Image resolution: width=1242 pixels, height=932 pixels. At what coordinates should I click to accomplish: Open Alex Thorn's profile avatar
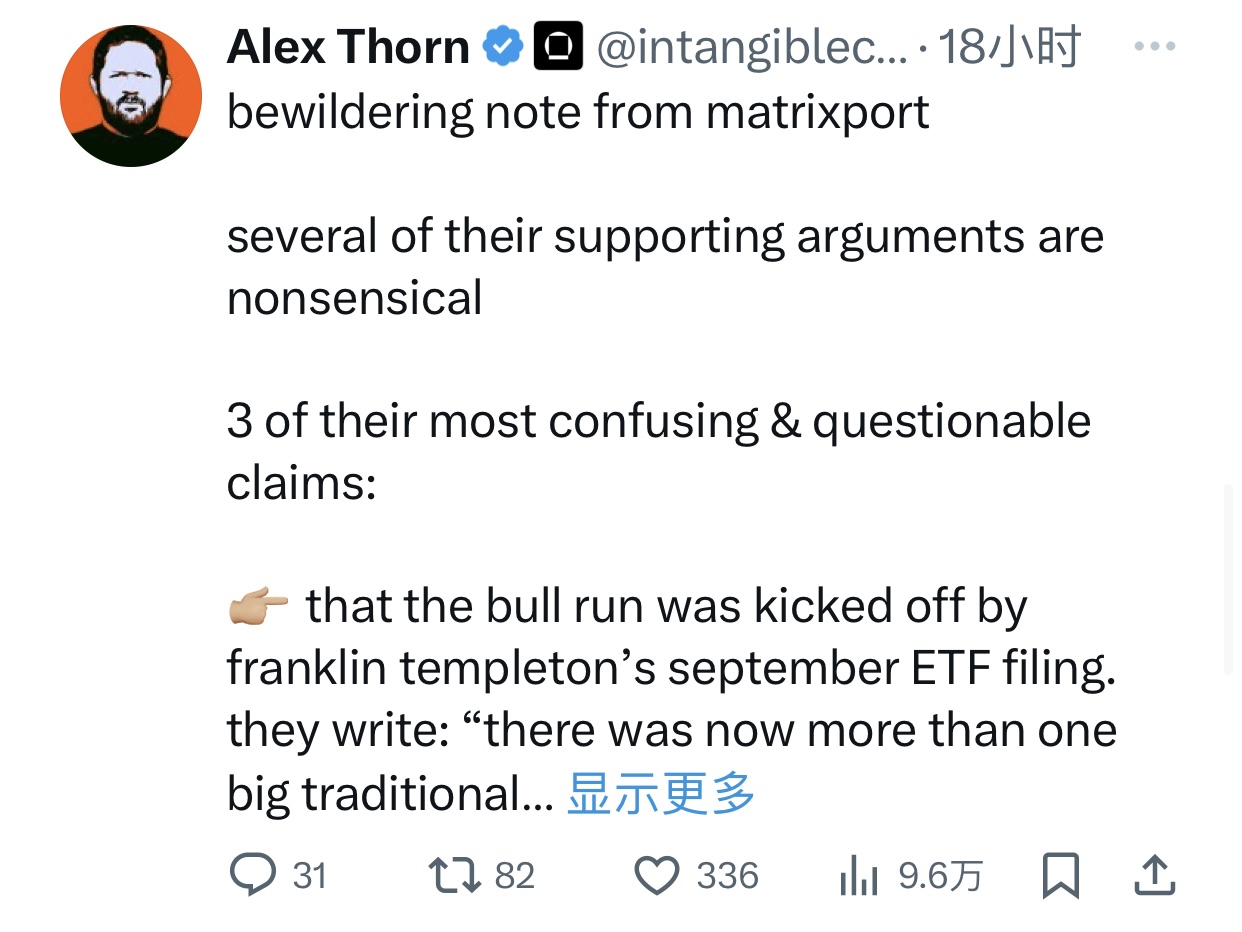pos(130,96)
